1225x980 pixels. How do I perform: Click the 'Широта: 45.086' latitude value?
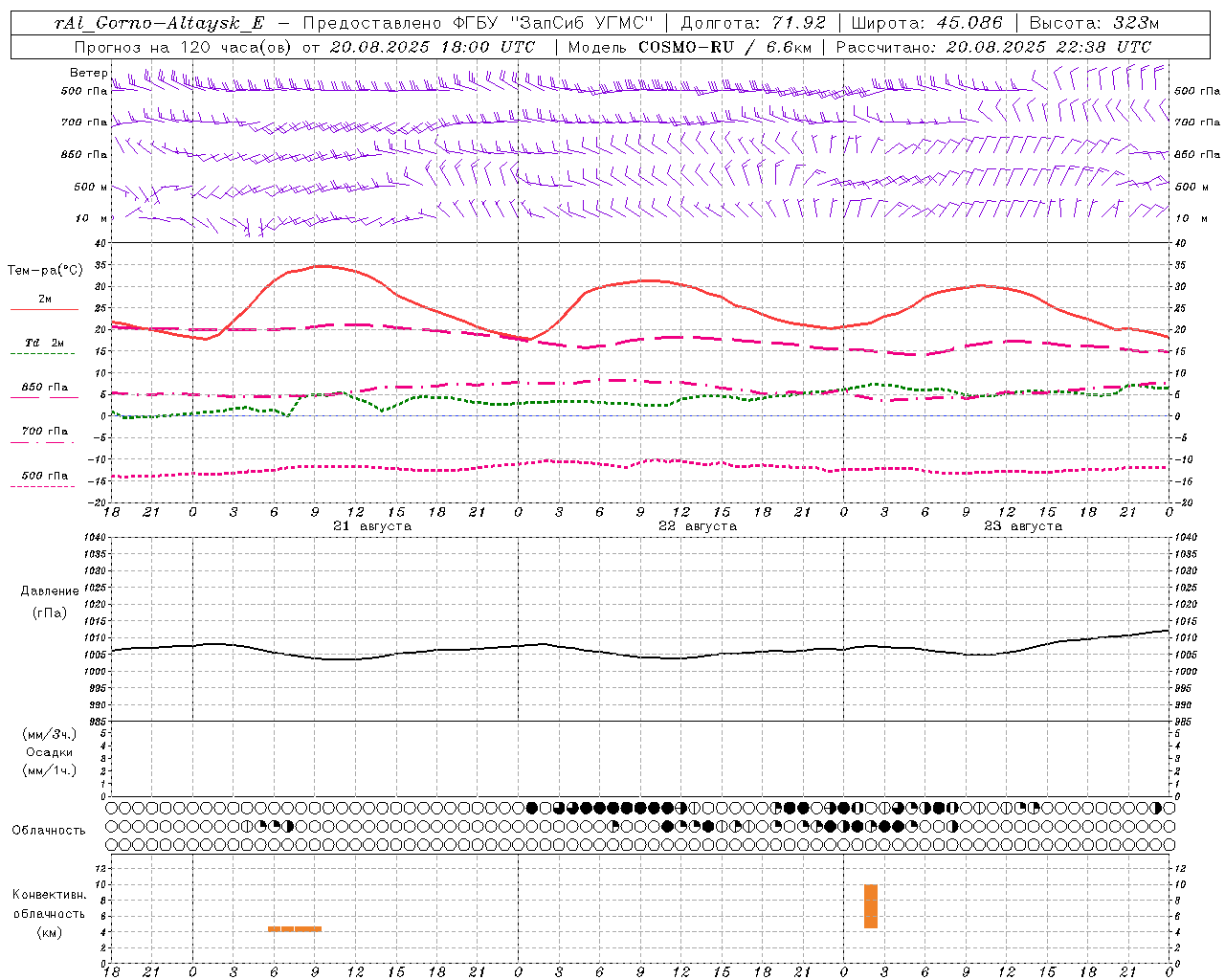(926, 23)
